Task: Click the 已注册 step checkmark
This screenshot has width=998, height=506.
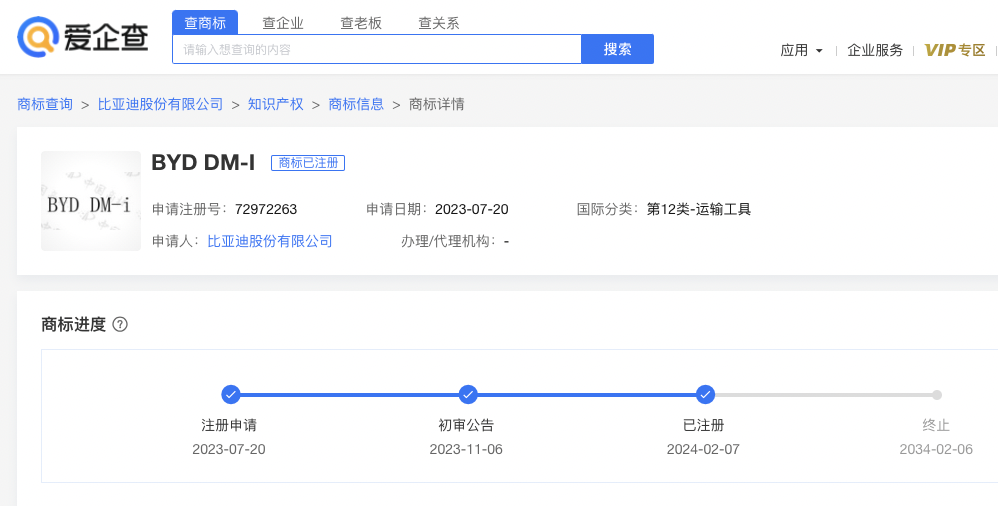Action: click(x=705, y=395)
